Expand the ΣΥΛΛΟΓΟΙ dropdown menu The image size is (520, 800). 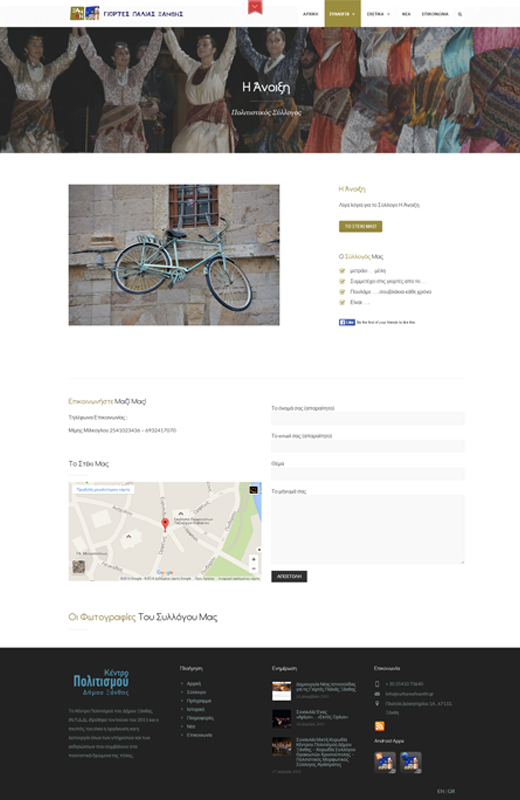pyautogui.click(x=342, y=14)
